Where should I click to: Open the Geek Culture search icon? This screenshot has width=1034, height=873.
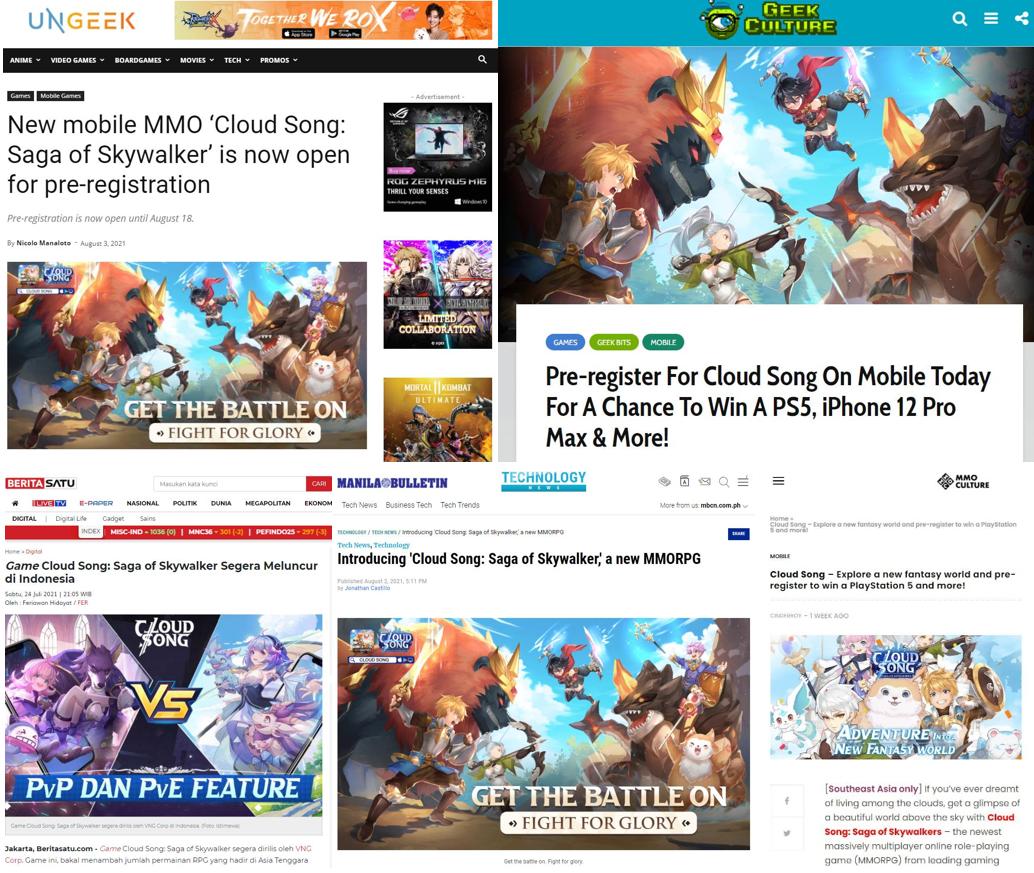point(959,19)
